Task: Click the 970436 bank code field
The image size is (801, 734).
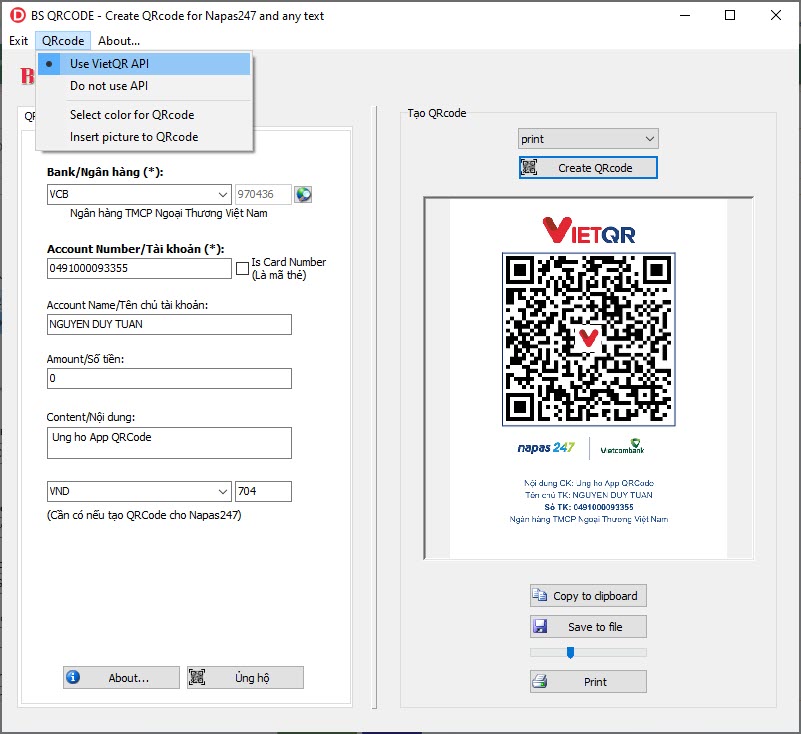Action: point(263,195)
